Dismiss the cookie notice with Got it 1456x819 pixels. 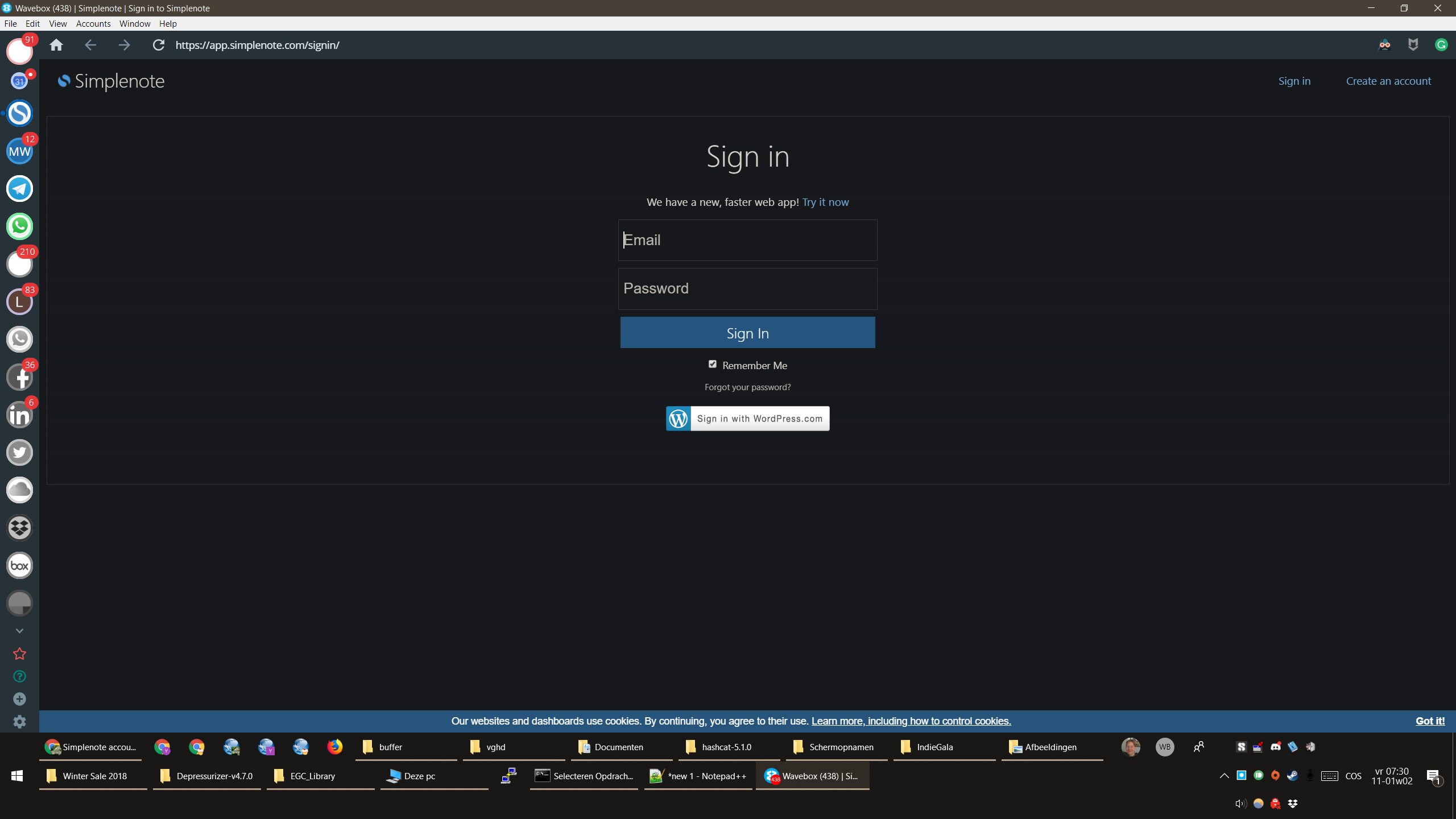[1430, 721]
